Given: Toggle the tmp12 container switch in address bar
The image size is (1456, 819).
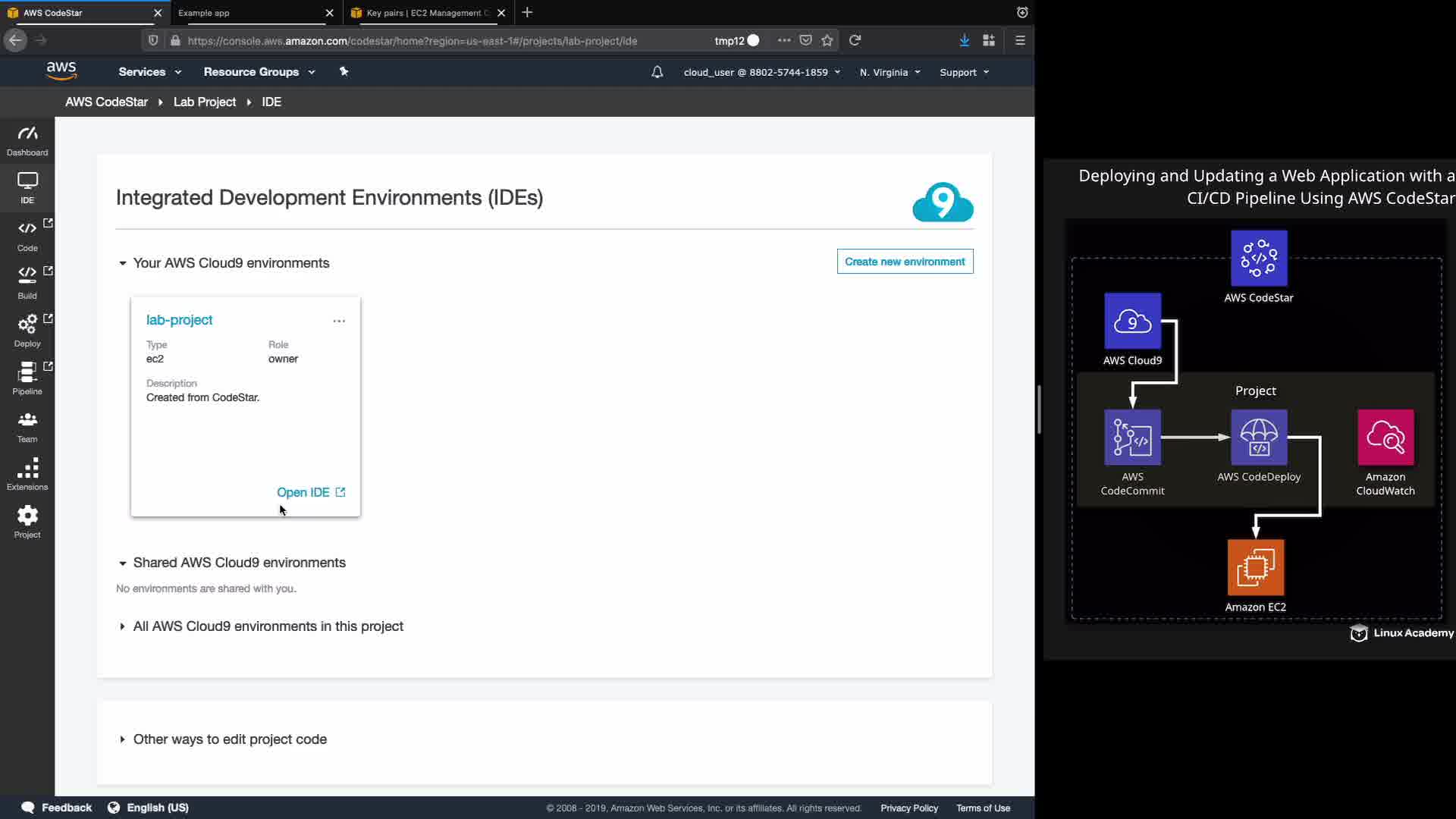Looking at the screenshot, I should (x=752, y=40).
